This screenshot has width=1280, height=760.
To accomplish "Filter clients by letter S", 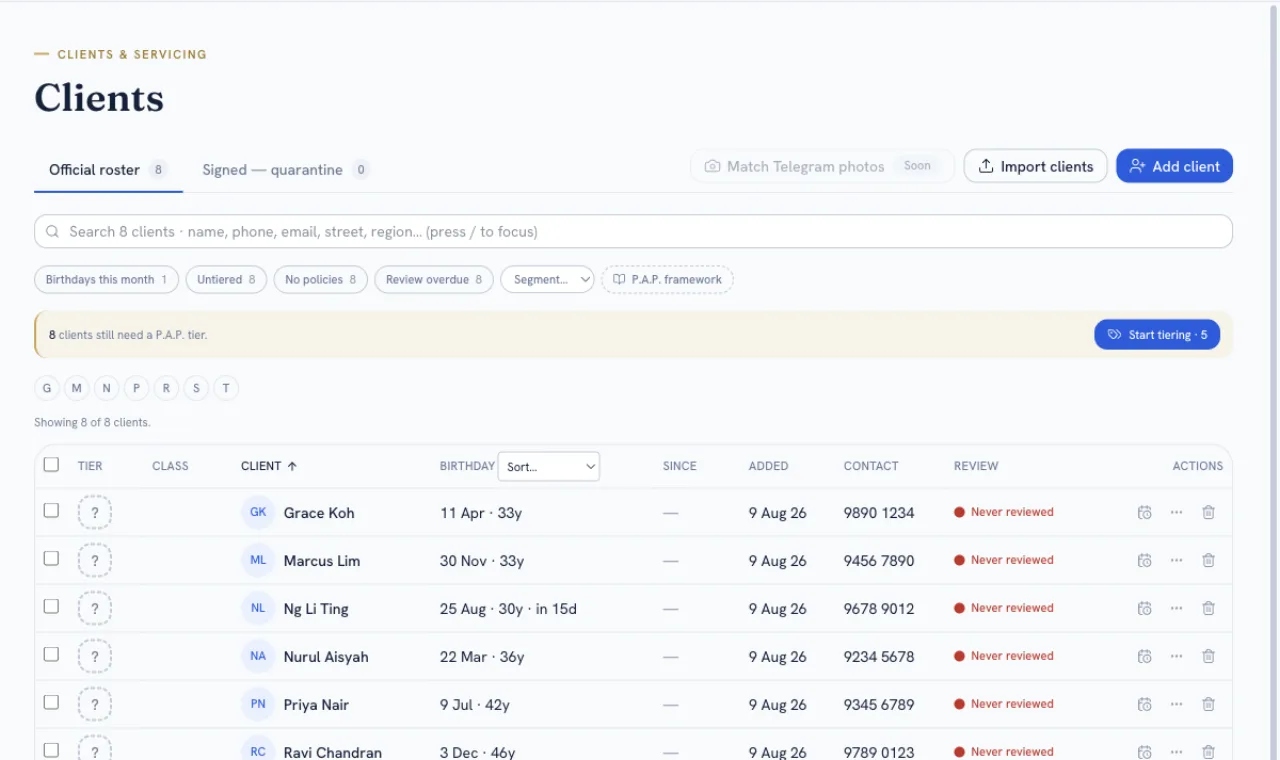I will click(197, 388).
